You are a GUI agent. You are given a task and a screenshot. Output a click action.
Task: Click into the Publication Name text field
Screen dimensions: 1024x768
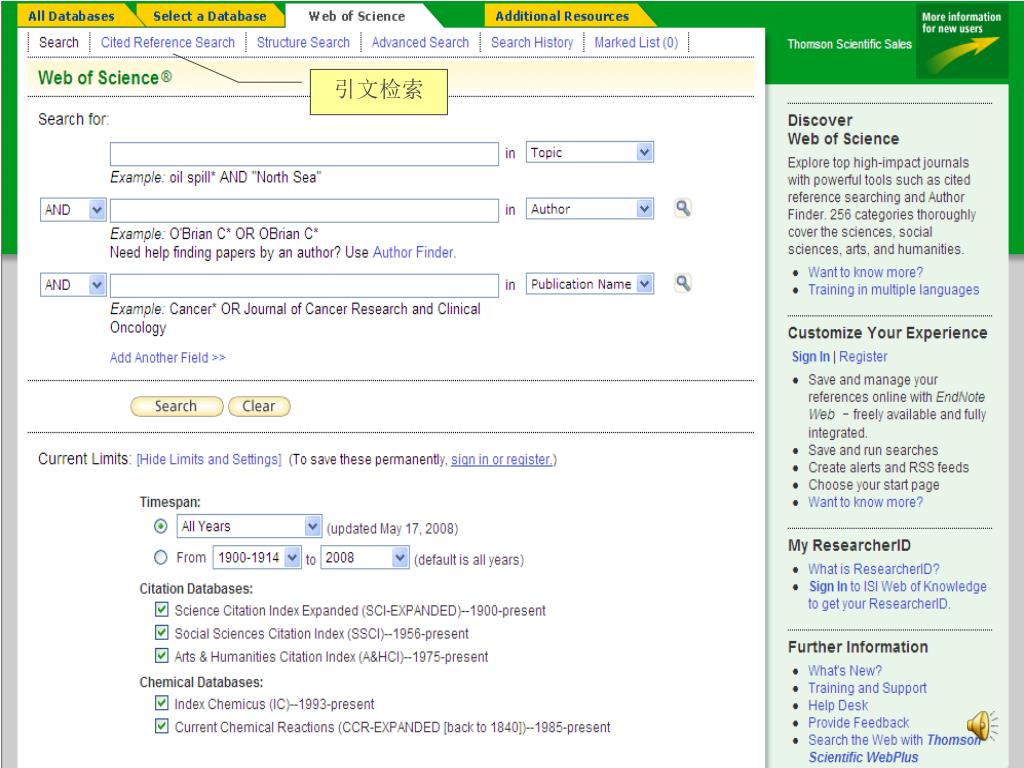point(304,285)
